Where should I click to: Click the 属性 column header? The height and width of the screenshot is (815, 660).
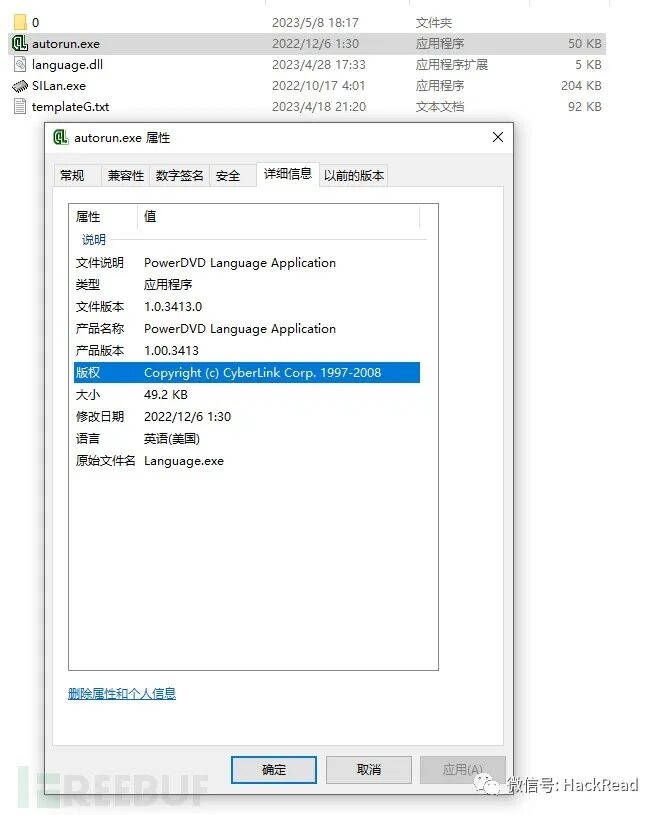(104, 217)
